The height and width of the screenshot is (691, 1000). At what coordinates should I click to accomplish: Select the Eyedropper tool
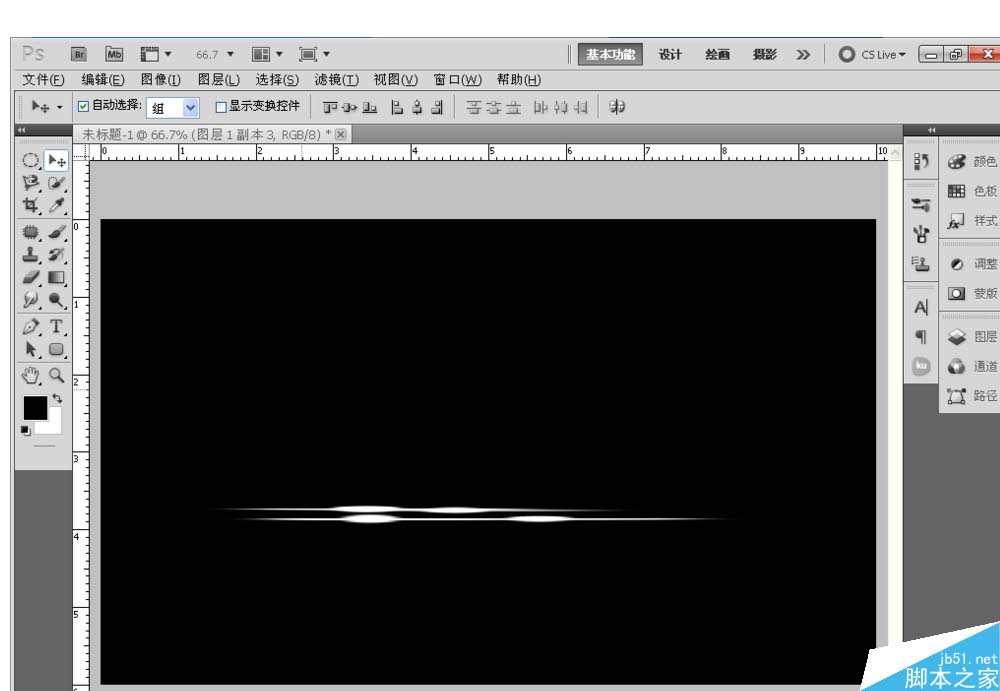(x=56, y=205)
